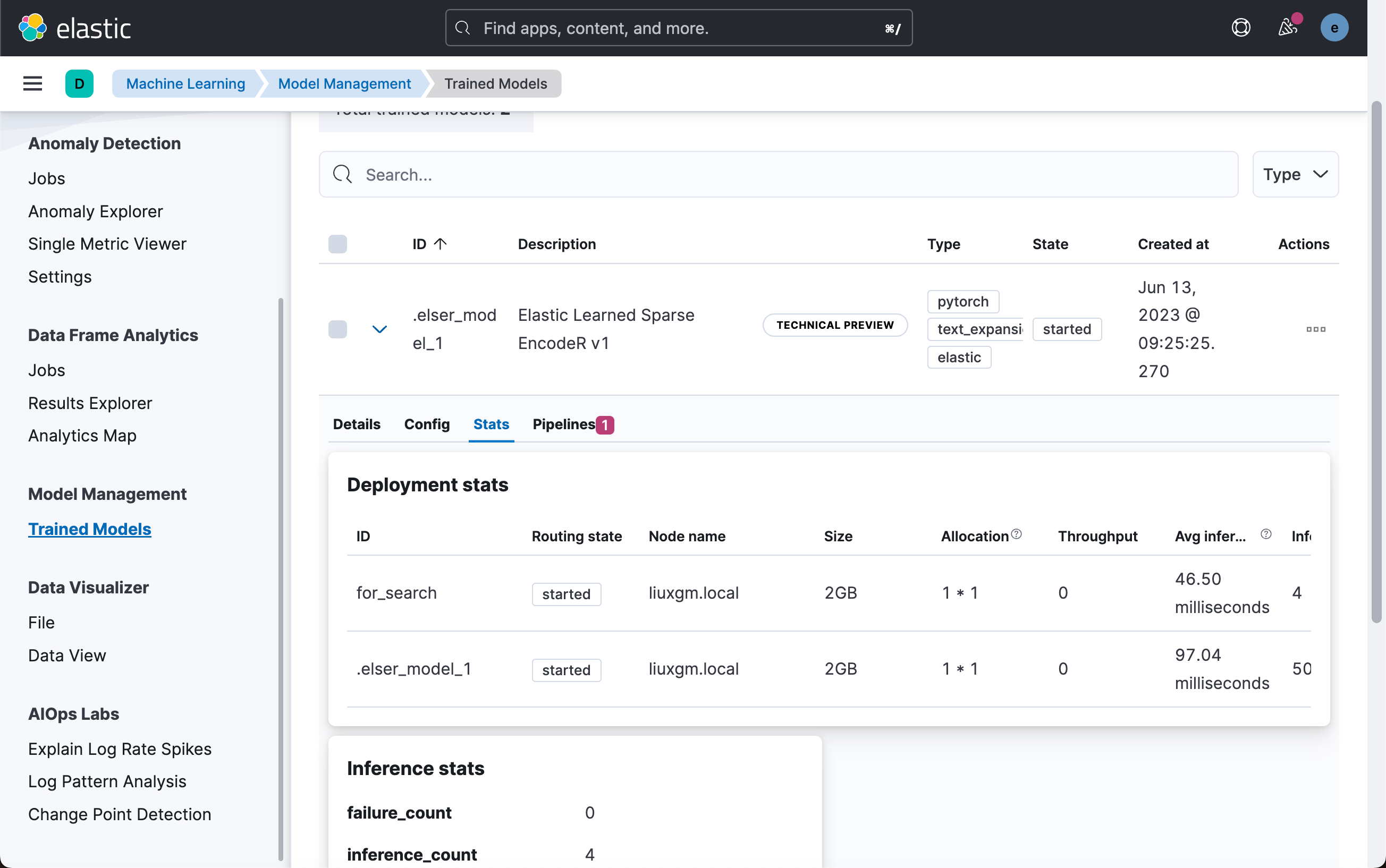Click the Allocation help tooltip icon
Screen dimensions: 1386x868
[1016, 534]
